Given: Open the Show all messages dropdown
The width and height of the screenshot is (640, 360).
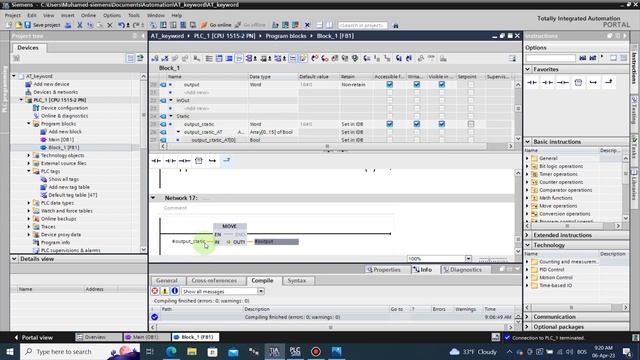Looking at the screenshot, I should point(261,291).
